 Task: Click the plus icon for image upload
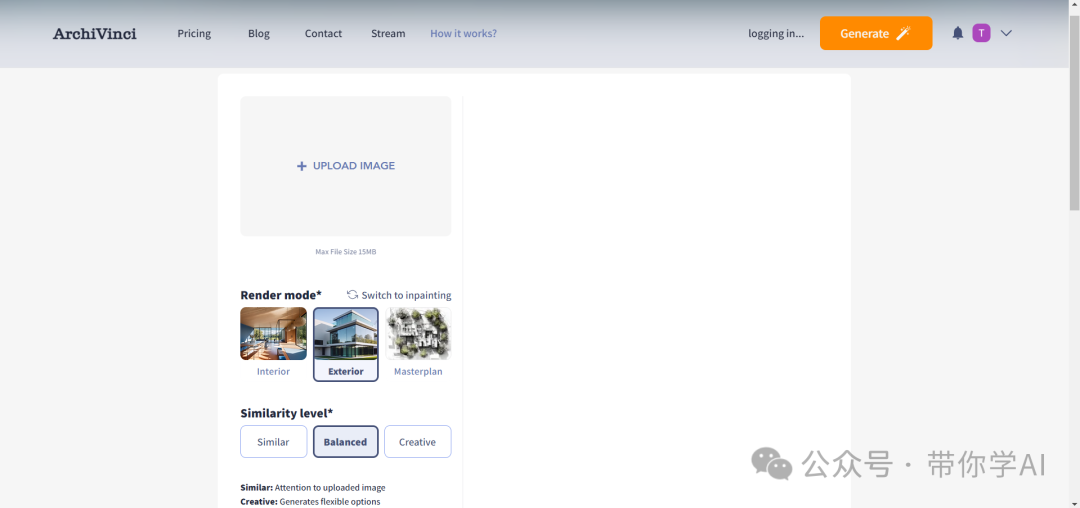302,166
